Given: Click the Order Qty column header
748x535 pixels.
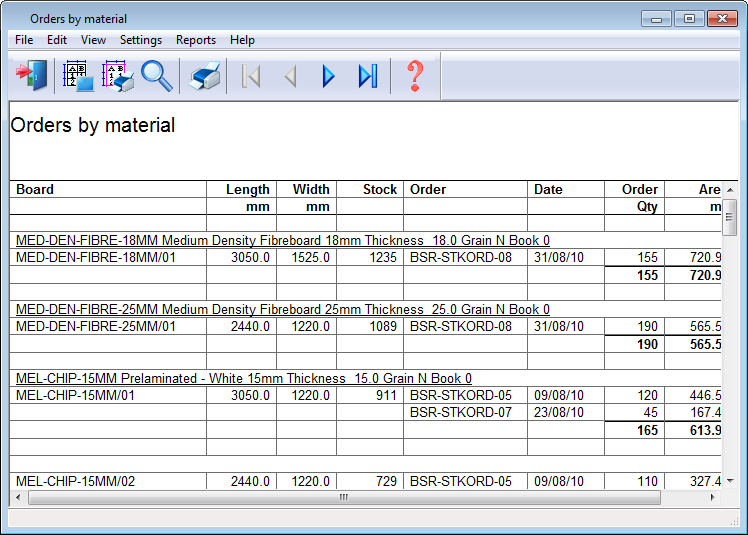Looking at the screenshot, I should point(640,198).
